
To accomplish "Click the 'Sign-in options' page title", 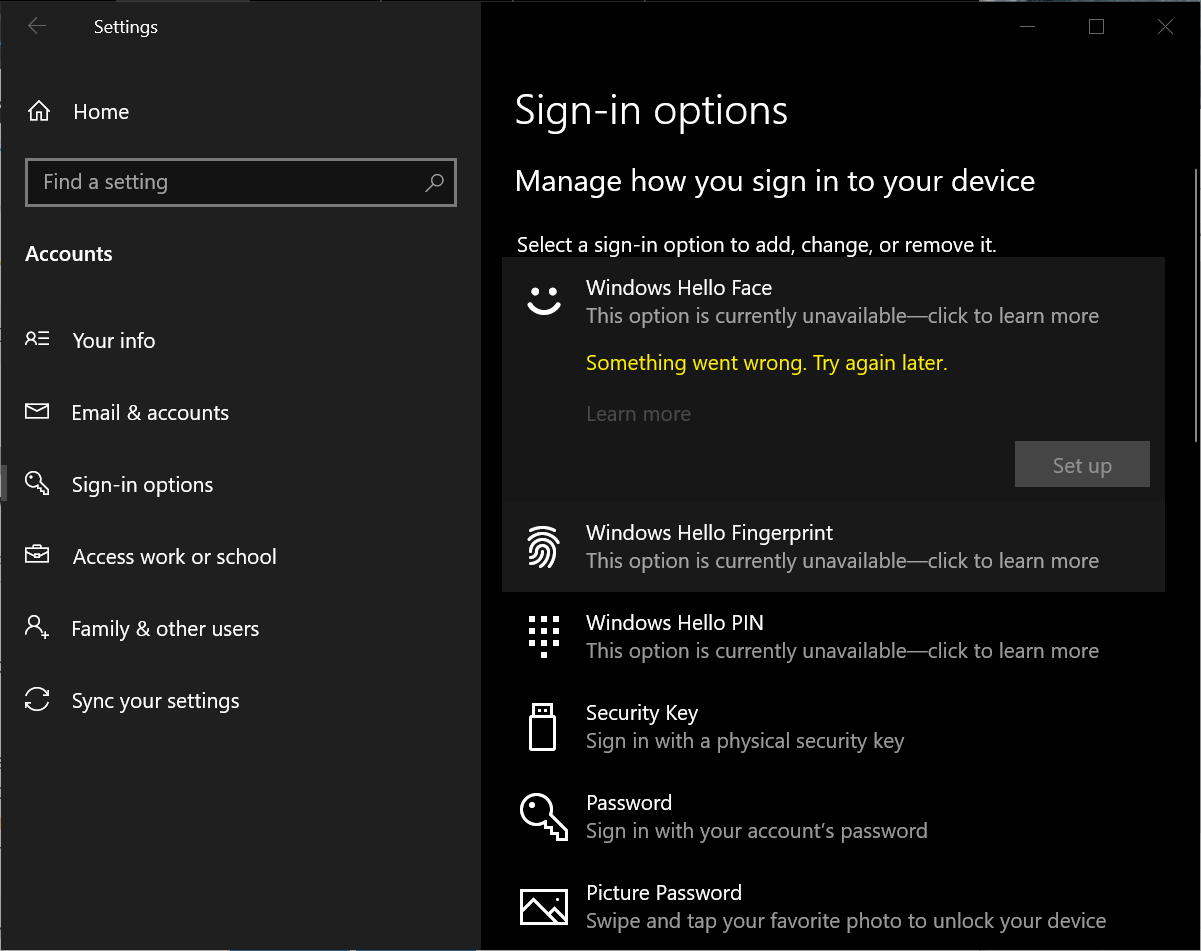I will click(651, 110).
